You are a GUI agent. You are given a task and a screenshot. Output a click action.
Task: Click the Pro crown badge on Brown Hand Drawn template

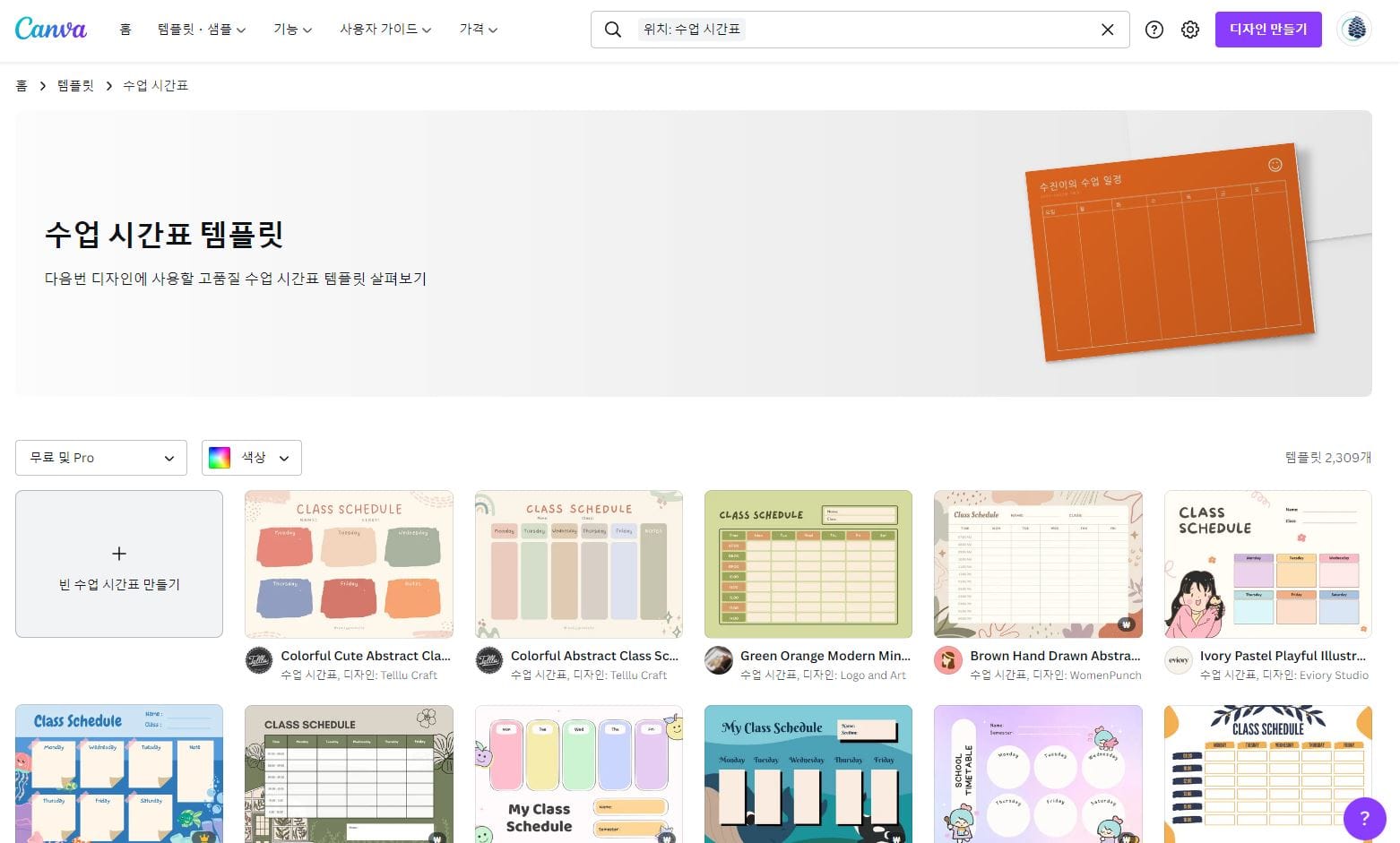coord(1127,624)
